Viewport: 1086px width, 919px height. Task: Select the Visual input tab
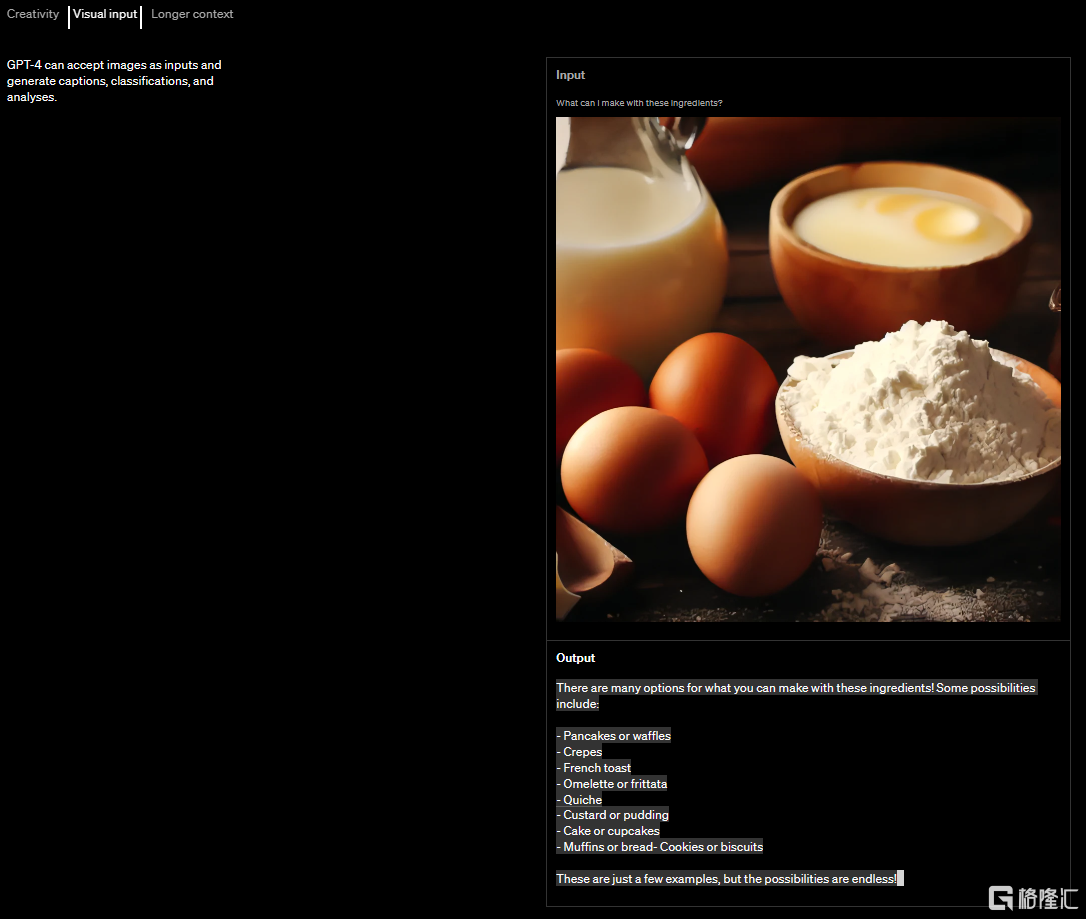point(105,14)
